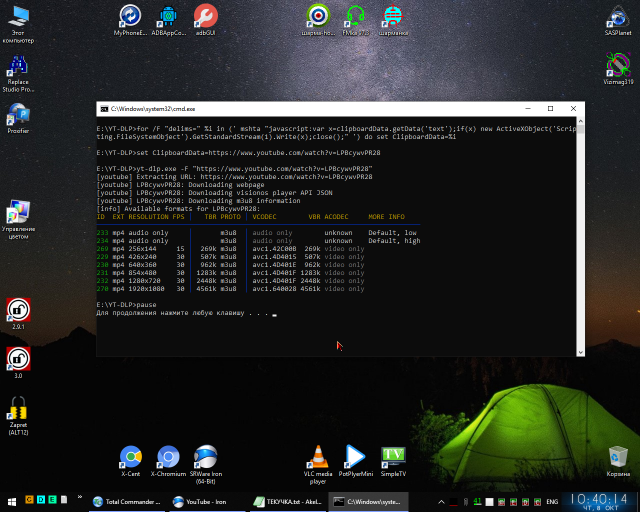640x512 pixels.
Task: Select the SimpleTV desktop icon
Action: click(x=393, y=461)
